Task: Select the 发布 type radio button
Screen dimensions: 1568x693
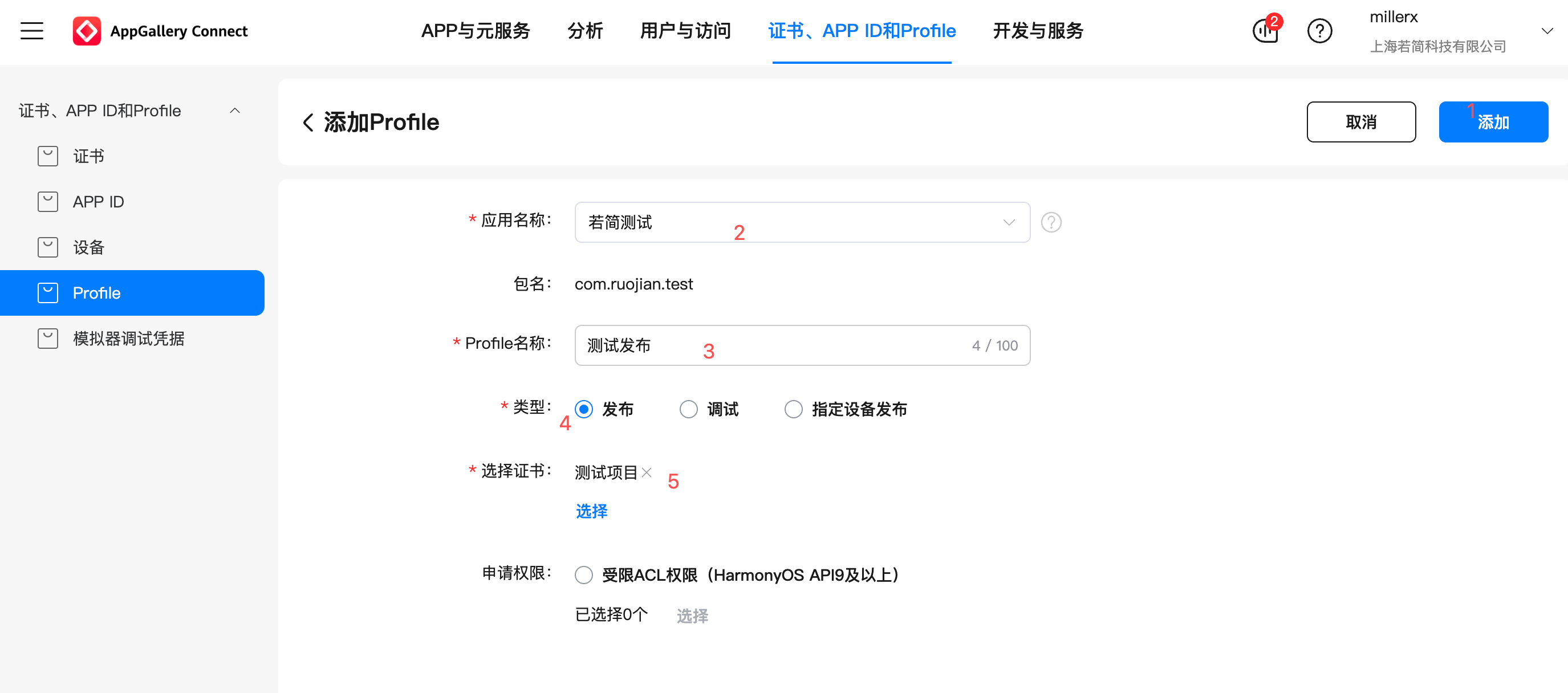Action: [584, 409]
